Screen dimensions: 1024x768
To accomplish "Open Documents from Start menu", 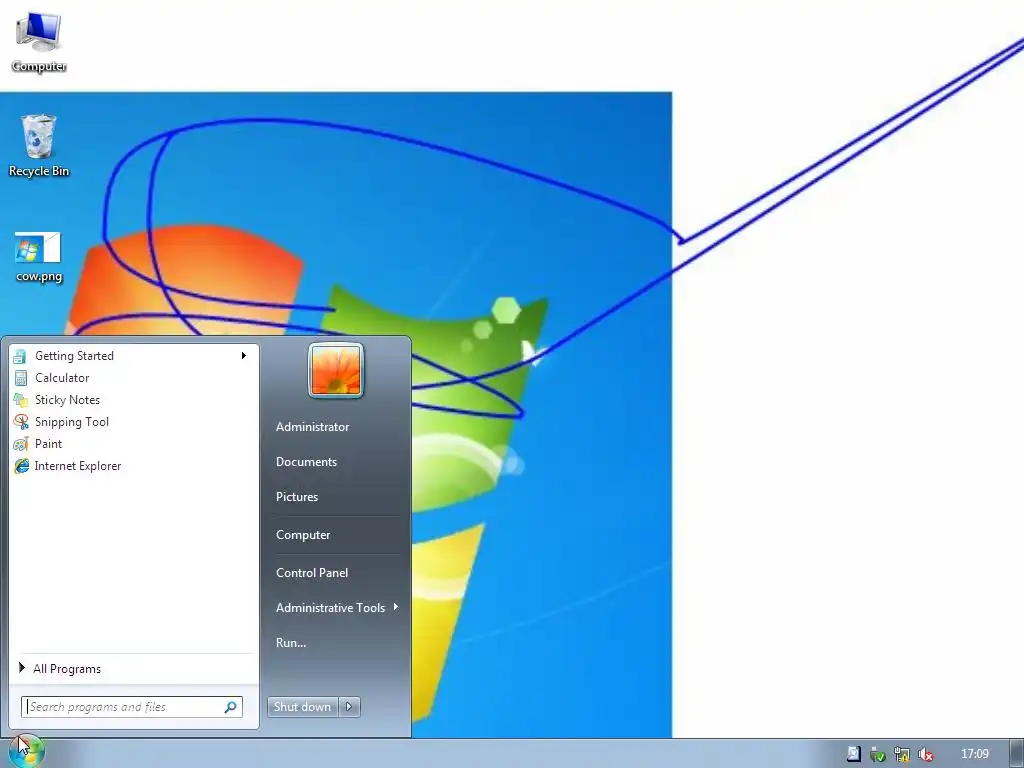I will (x=306, y=462).
